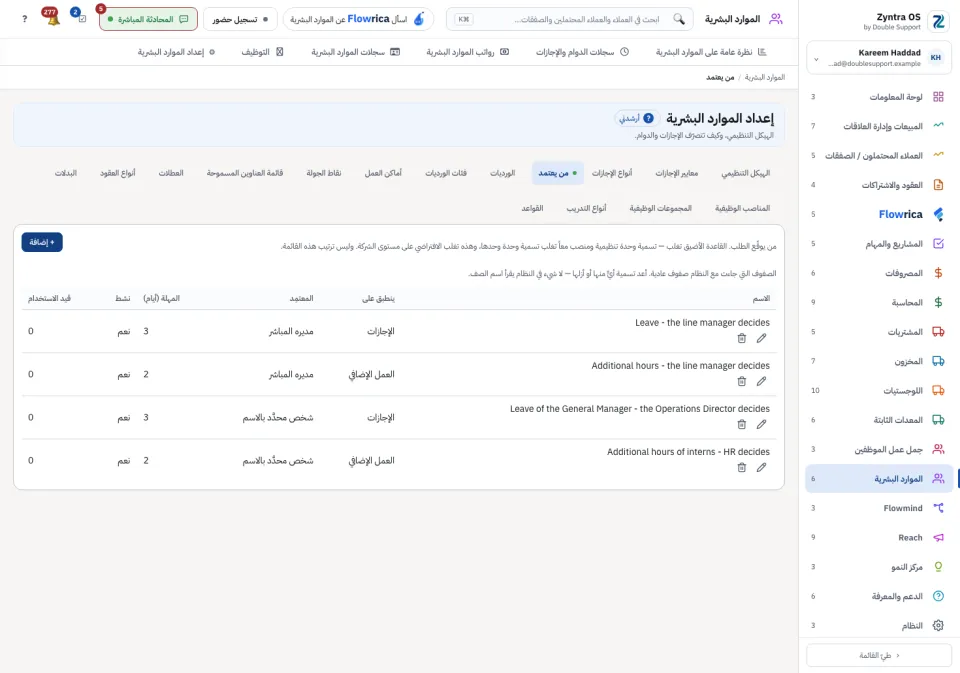Select the من يعتمد sub-tab
This screenshot has width=960, height=673.
point(558,173)
